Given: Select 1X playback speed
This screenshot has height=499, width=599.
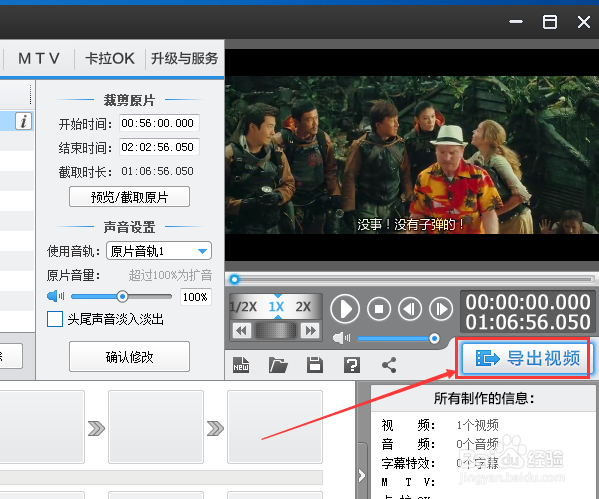Looking at the screenshot, I should [x=276, y=306].
